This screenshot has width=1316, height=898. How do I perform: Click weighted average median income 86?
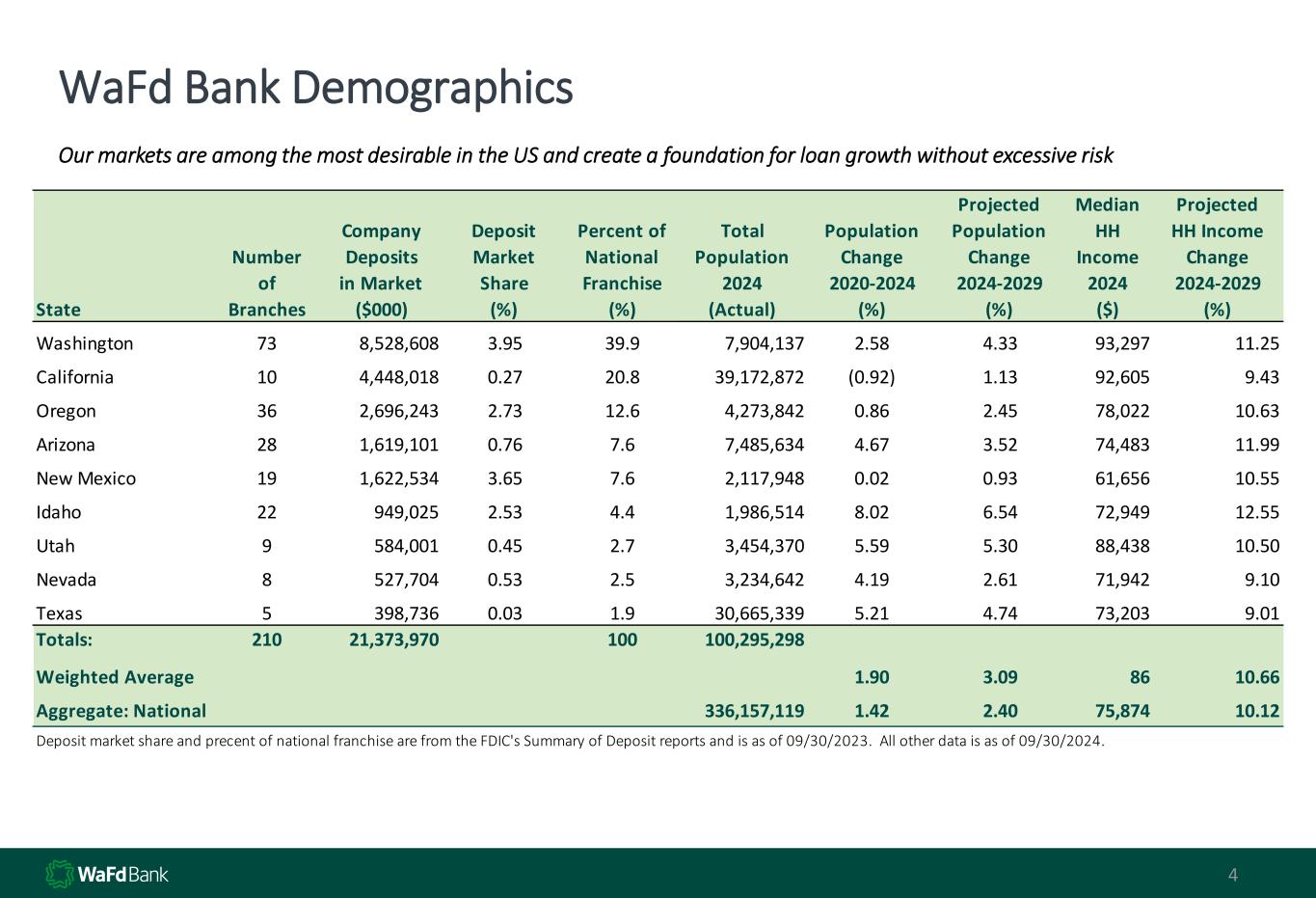[1140, 677]
